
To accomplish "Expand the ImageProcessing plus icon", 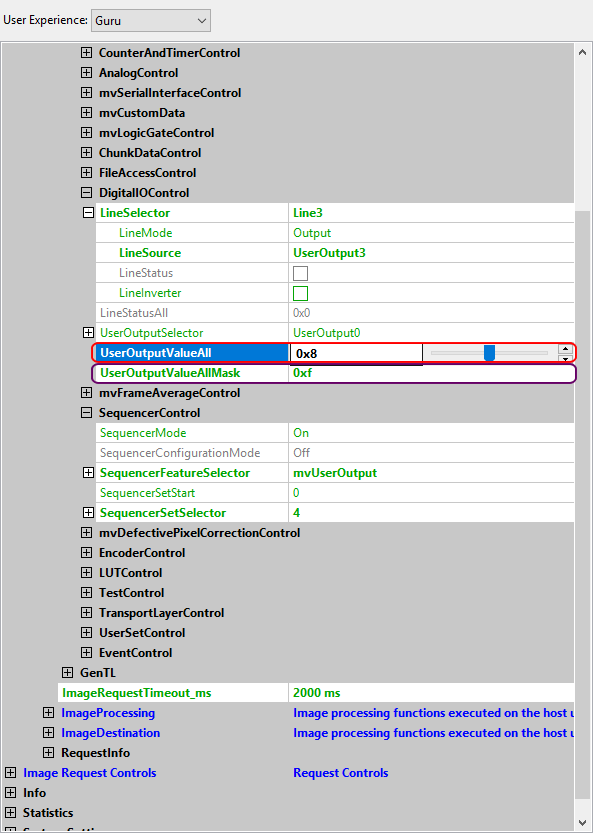I will click(x=48, y=712).
